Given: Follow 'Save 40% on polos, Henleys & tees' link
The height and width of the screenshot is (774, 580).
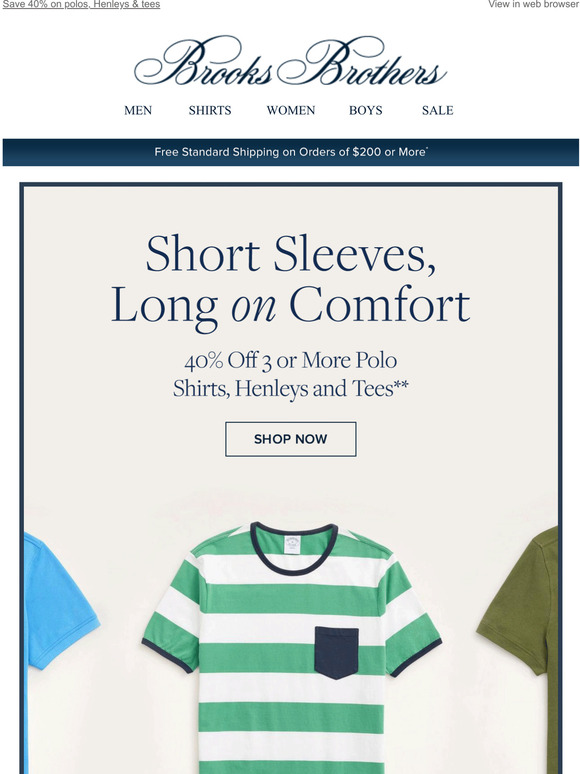Looking at the screenshot, I should click(x=81, y=4).
